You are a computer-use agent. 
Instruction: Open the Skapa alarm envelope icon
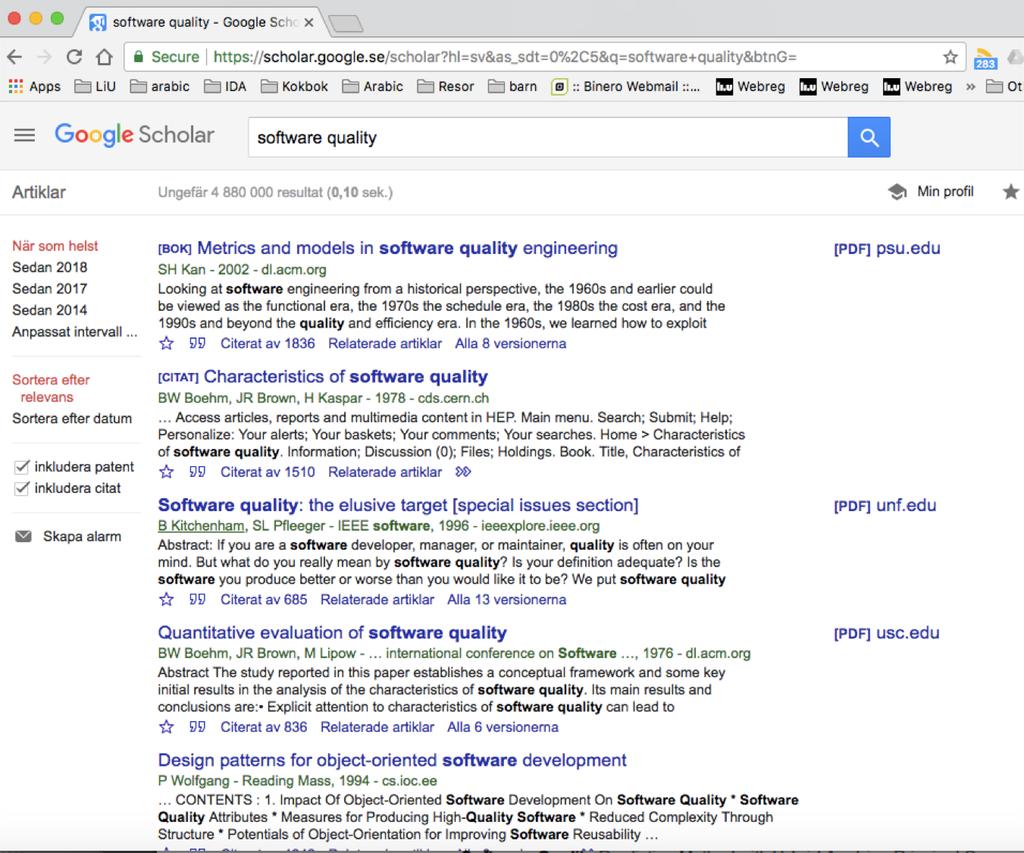pyautogui.click(x=23, y=536)
